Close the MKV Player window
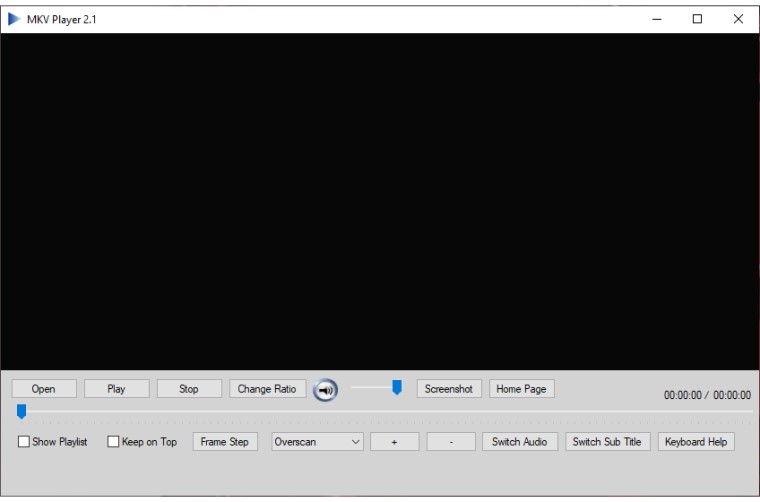Screen dimensions: 760x502 pyautogui.click(x=738, y=19)
